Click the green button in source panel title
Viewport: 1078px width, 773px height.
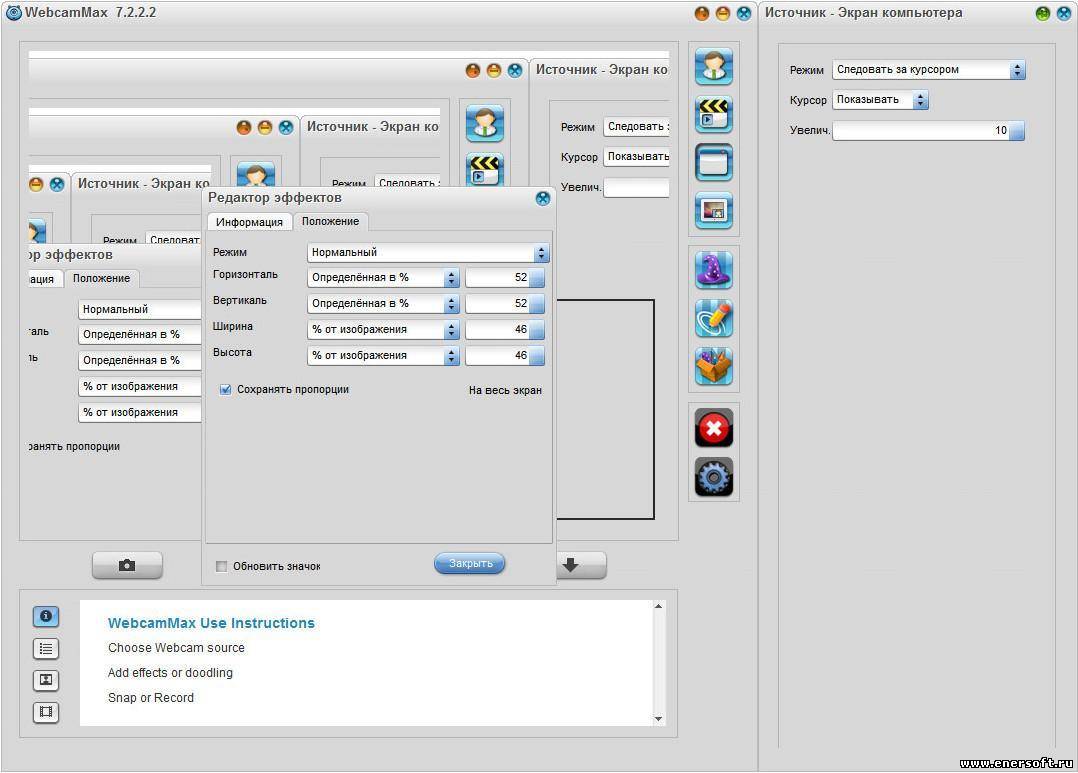pos(1043,13)
